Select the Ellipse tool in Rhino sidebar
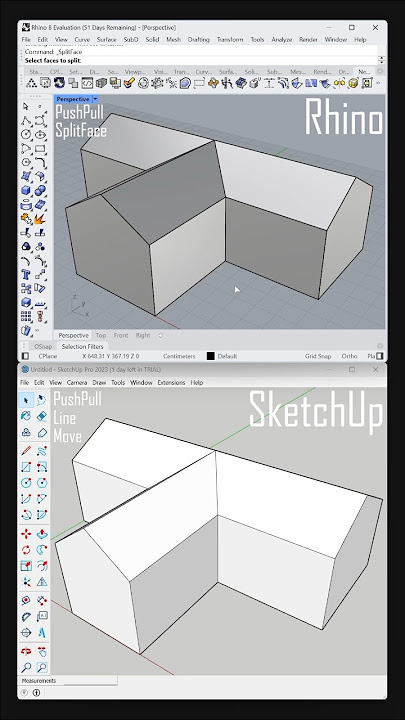 click(40, 135)
